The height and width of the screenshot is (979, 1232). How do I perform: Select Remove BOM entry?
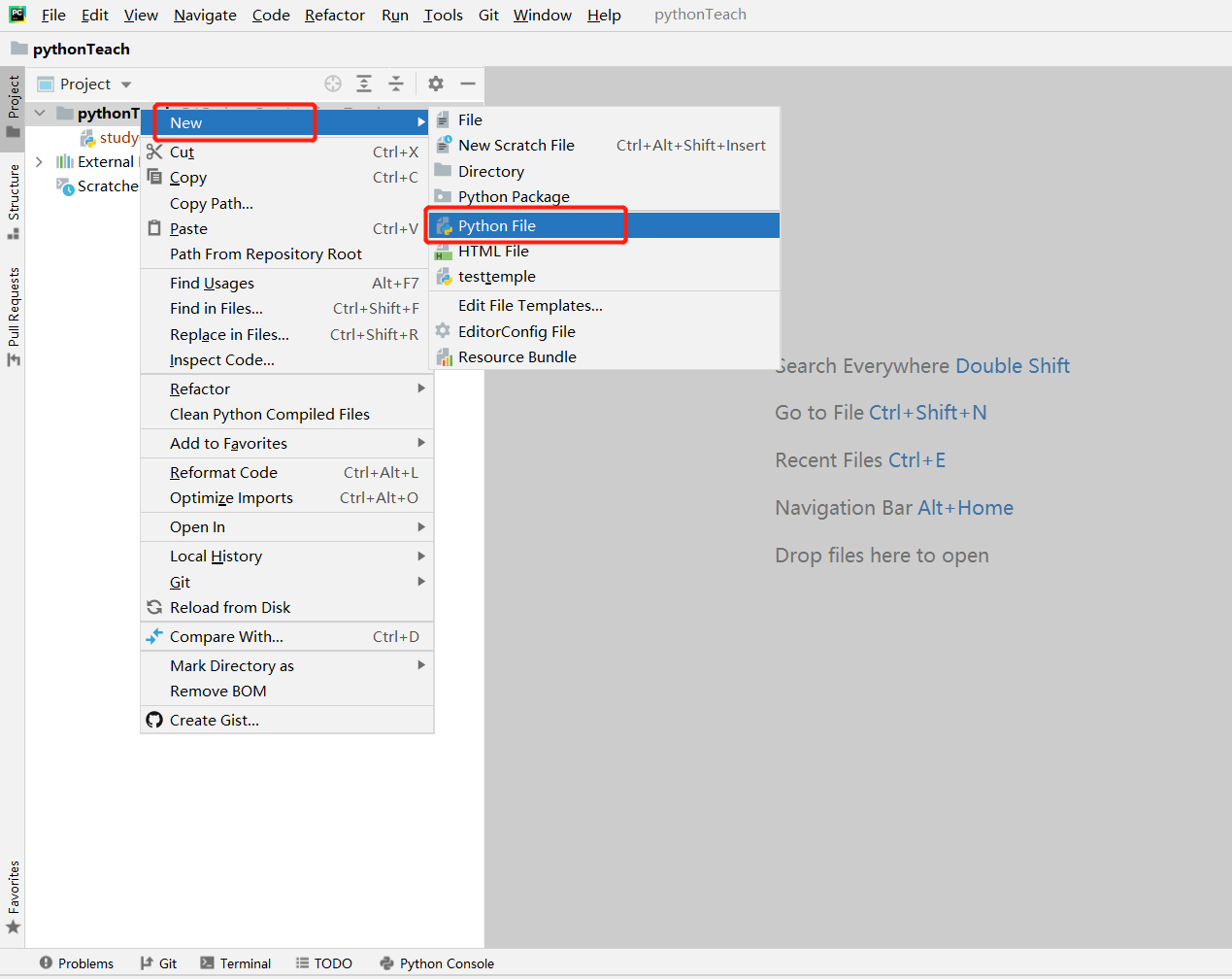[x=285, y=691]
